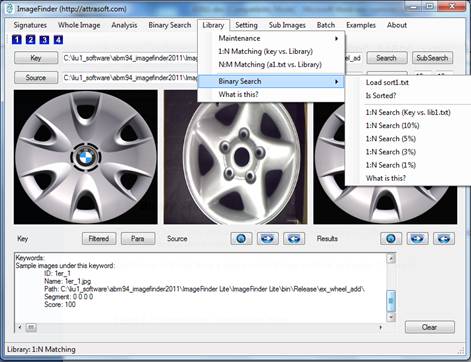Click the Source round first-image button
Screen dimensions: 471x362
241,239
